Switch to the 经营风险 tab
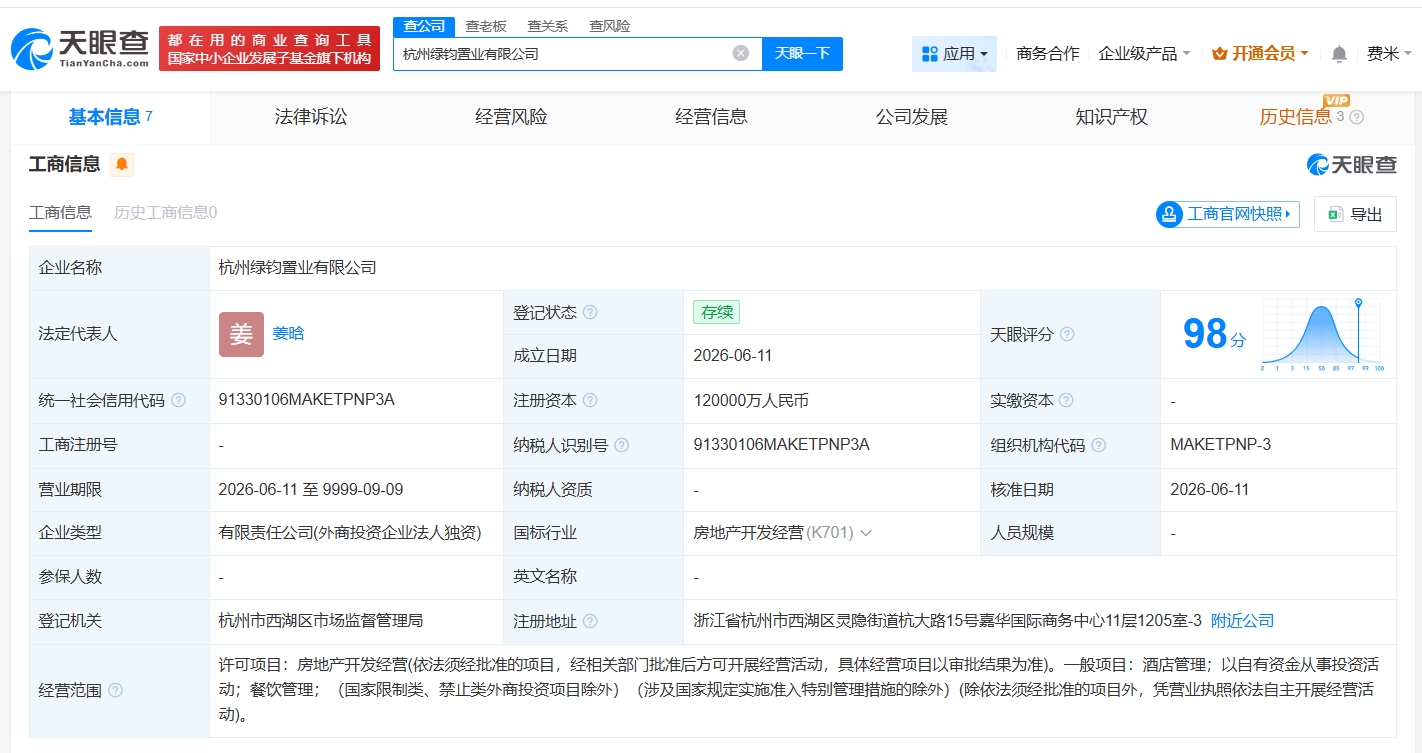The height and width of the screenshot is (753, 1422). 511,117
